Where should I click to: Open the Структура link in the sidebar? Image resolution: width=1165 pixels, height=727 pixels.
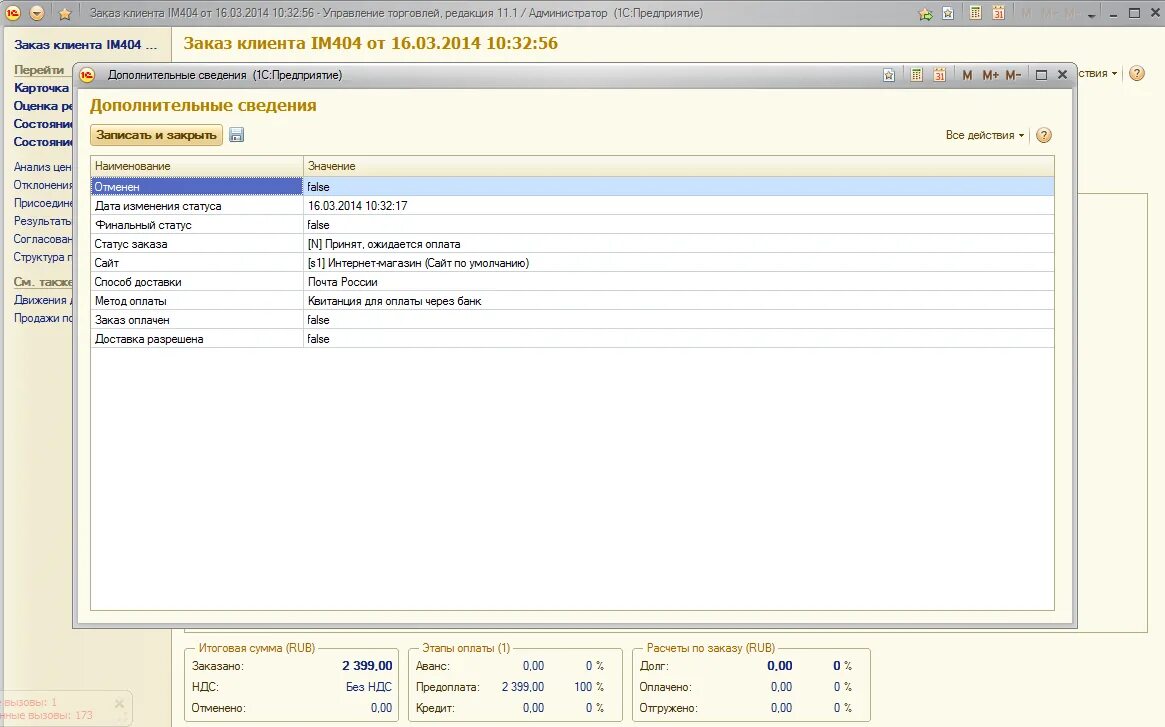click(x=43, y=257)
